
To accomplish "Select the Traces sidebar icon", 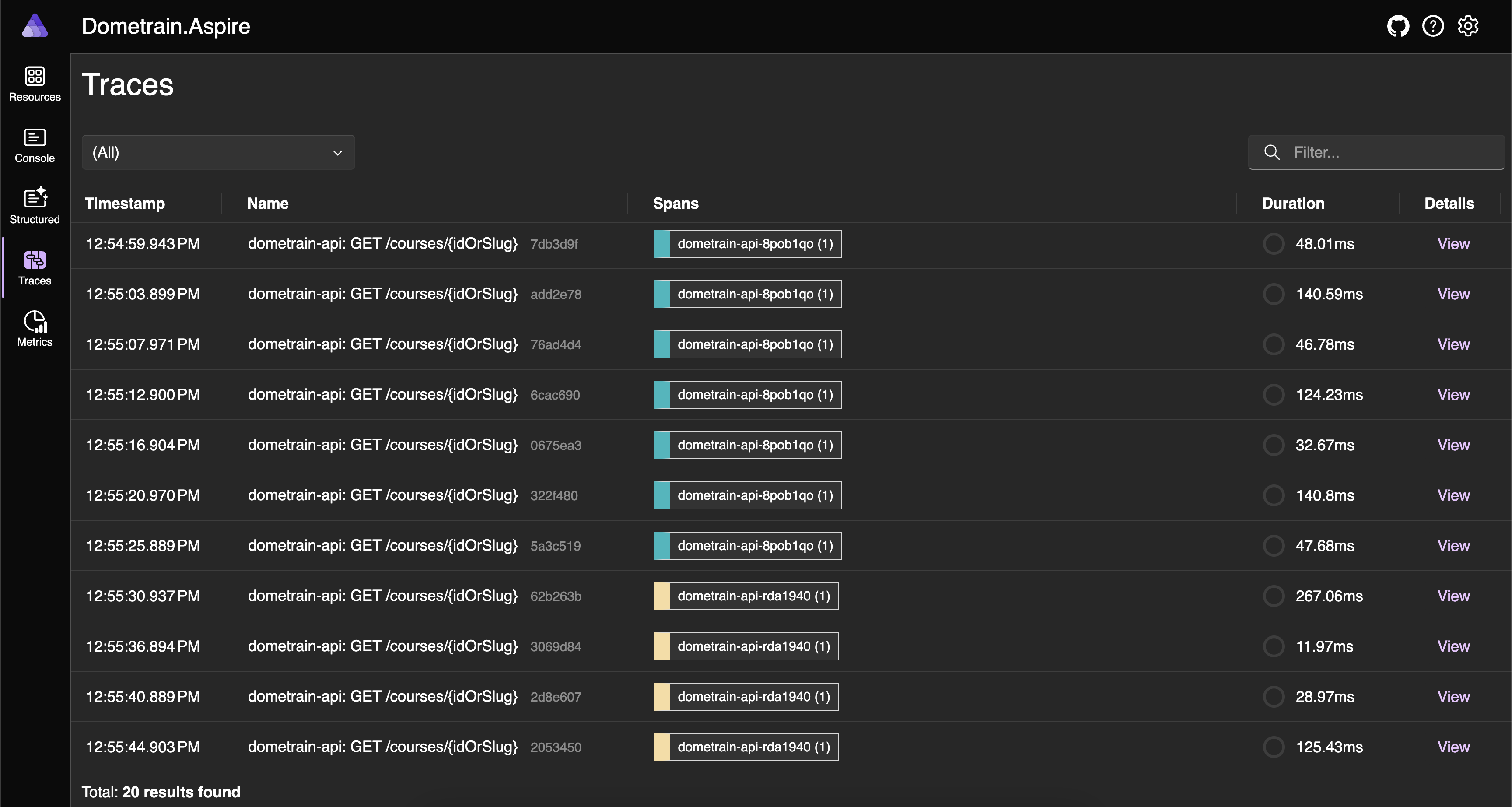I will pyautogui.click(x=35, y=260).
